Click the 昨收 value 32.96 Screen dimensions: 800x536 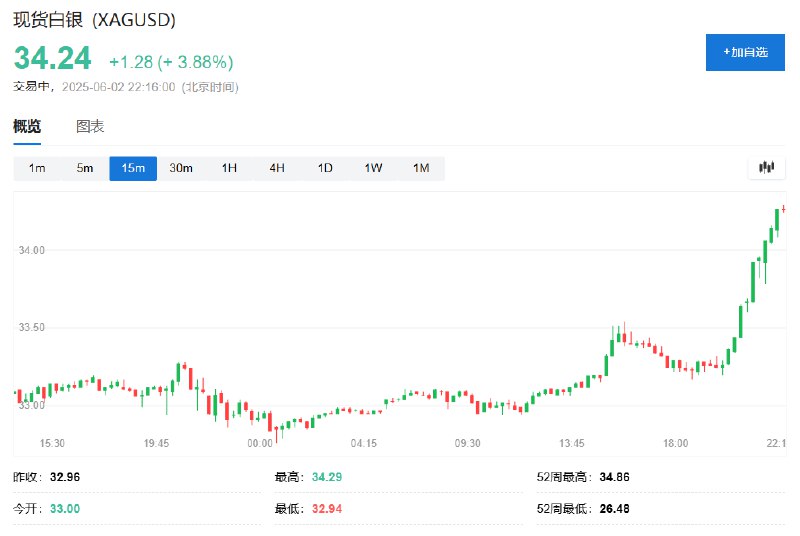coord(65,477)
